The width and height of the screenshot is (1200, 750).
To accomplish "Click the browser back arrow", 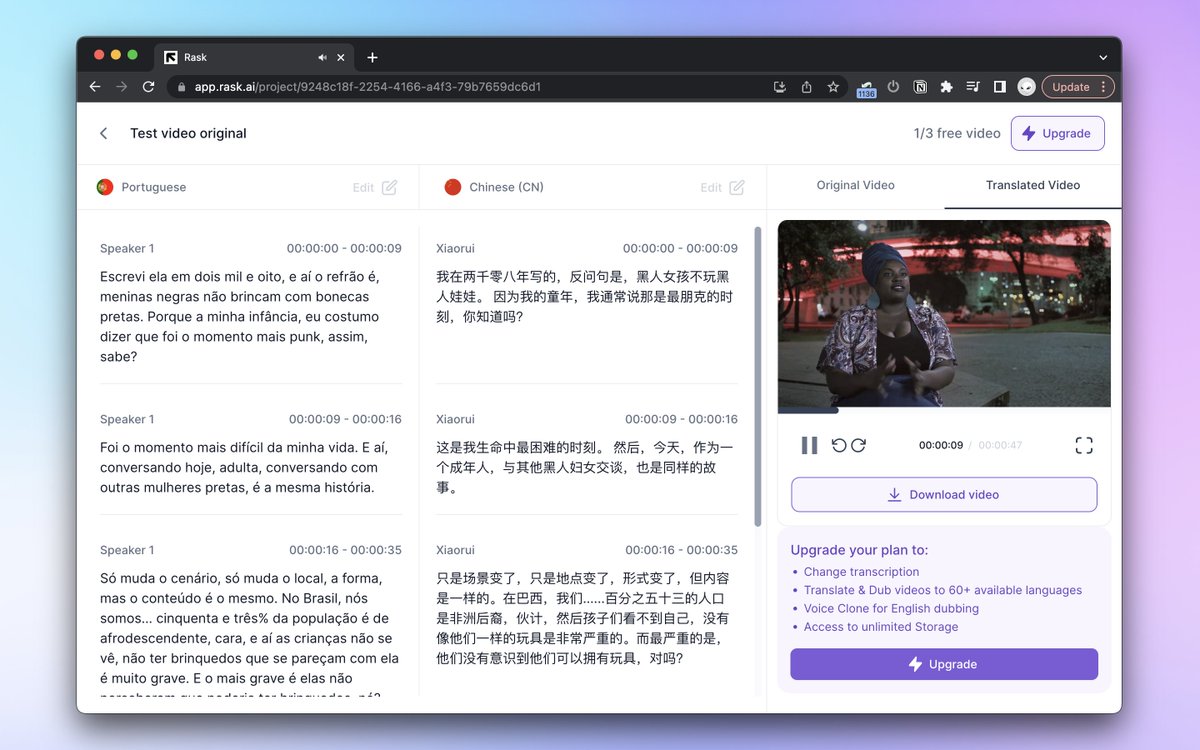I will [x=95, y=87].
